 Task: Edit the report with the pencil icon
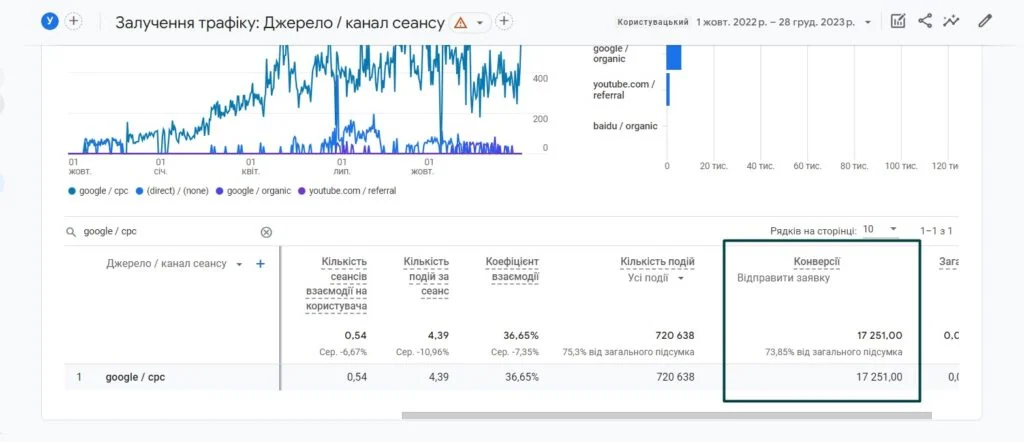tap(985, 21)
